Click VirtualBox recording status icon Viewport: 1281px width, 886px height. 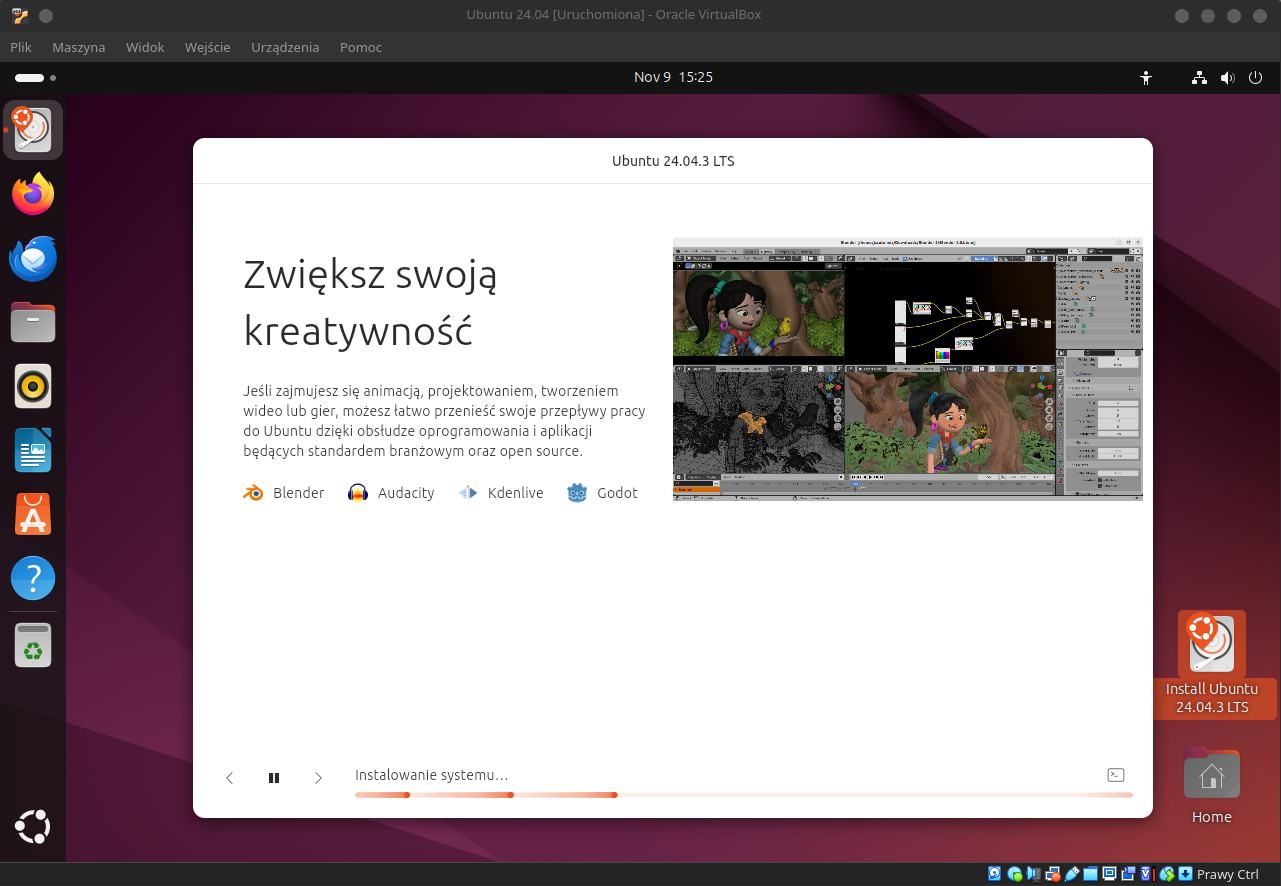(1128, 874)
